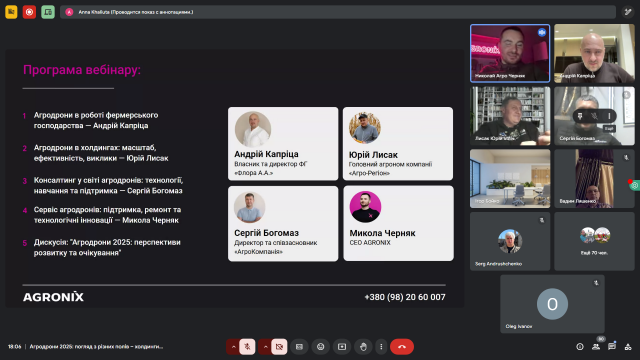The image size is (640, 360).
Task: Open more options on Сергій Богомаз's tile
Action: [609, 116]
